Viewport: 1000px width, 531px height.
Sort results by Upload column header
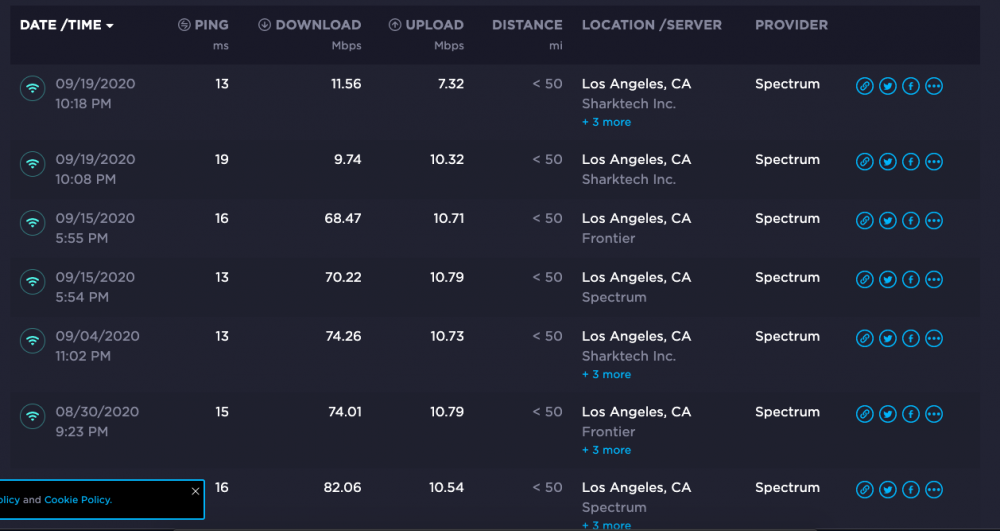426,25
